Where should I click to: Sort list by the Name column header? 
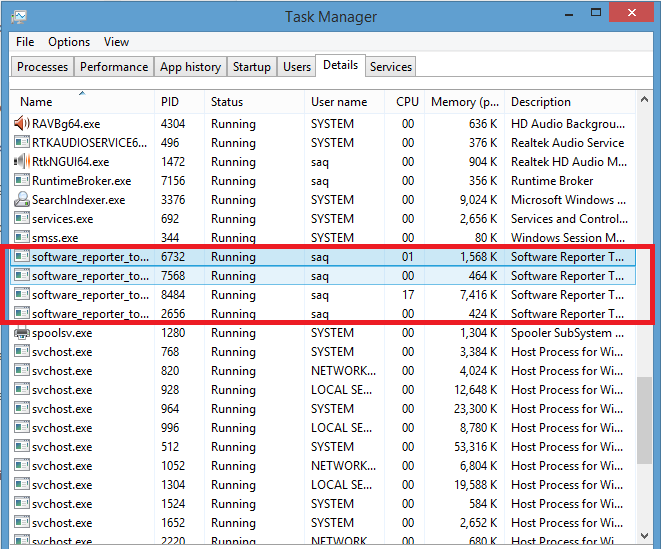[37, 102]
